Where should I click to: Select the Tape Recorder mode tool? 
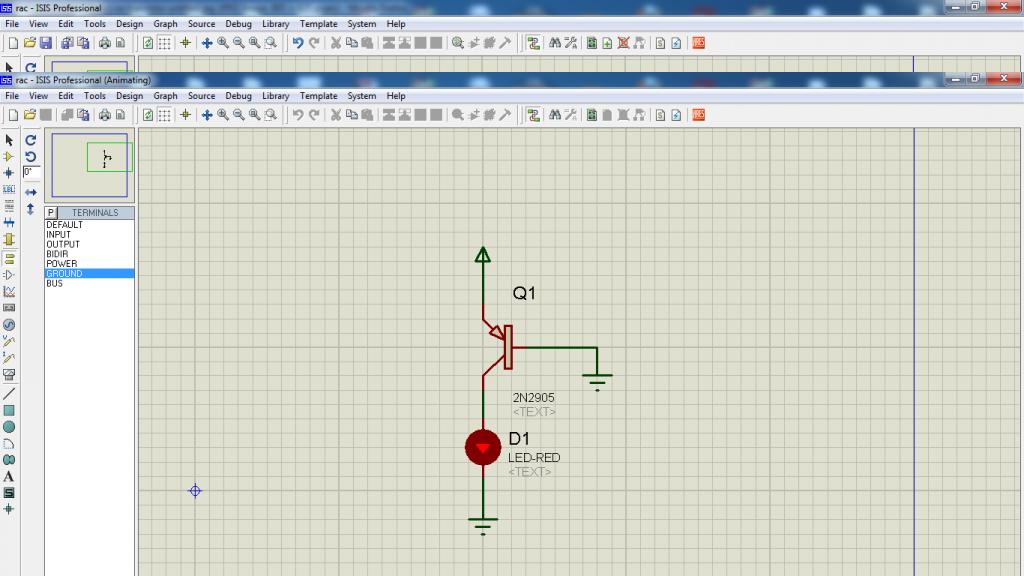point(8,308)
